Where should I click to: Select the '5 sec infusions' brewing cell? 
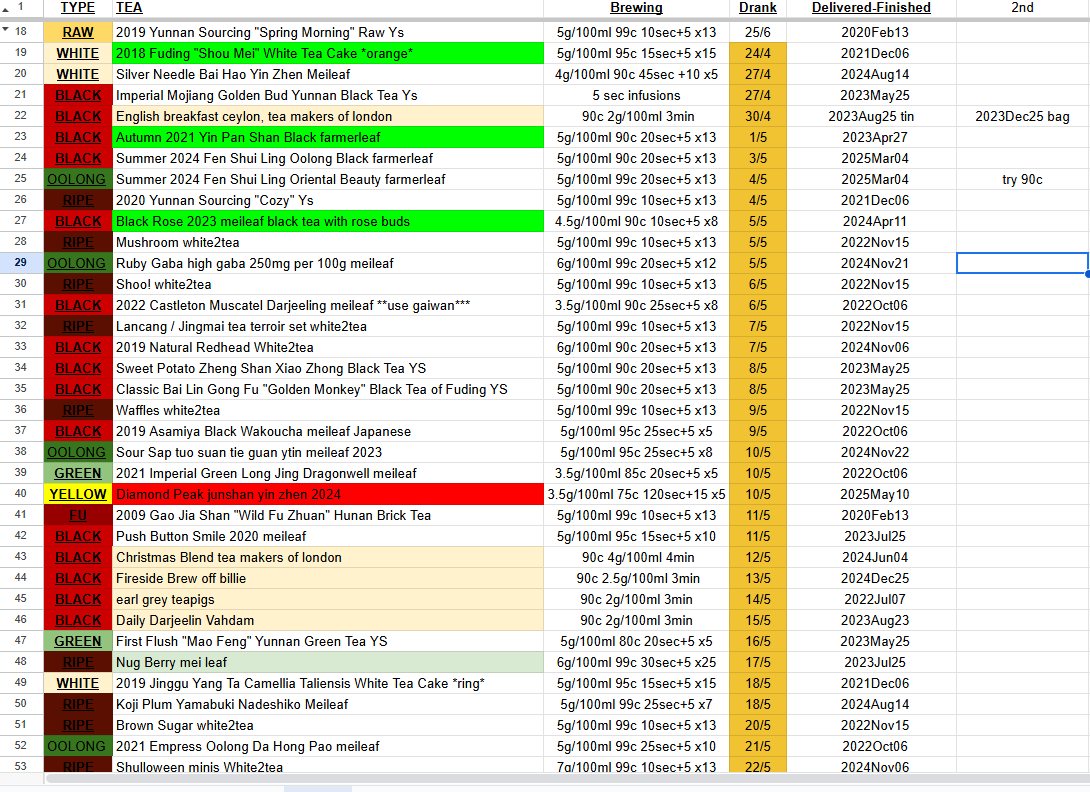636,95
